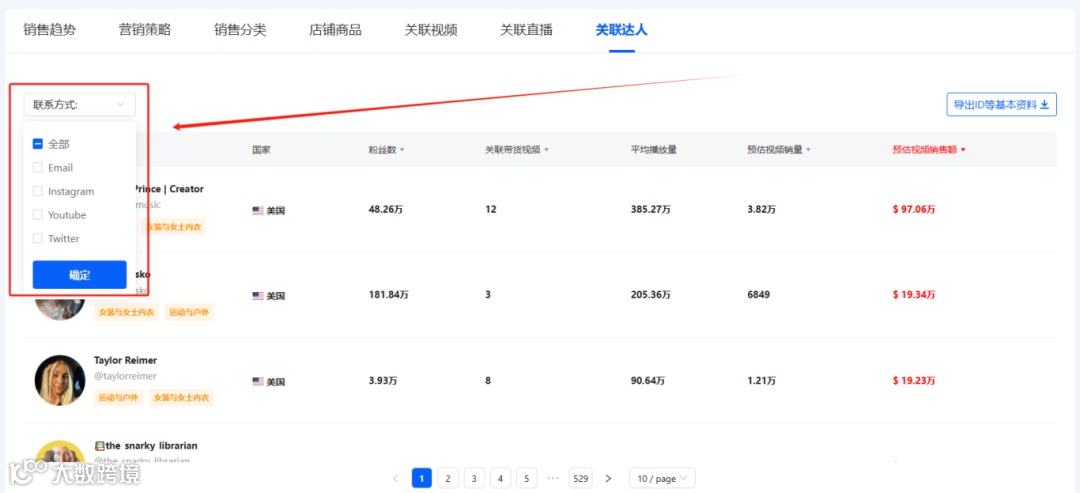Go to page 4

pos(500,478)
